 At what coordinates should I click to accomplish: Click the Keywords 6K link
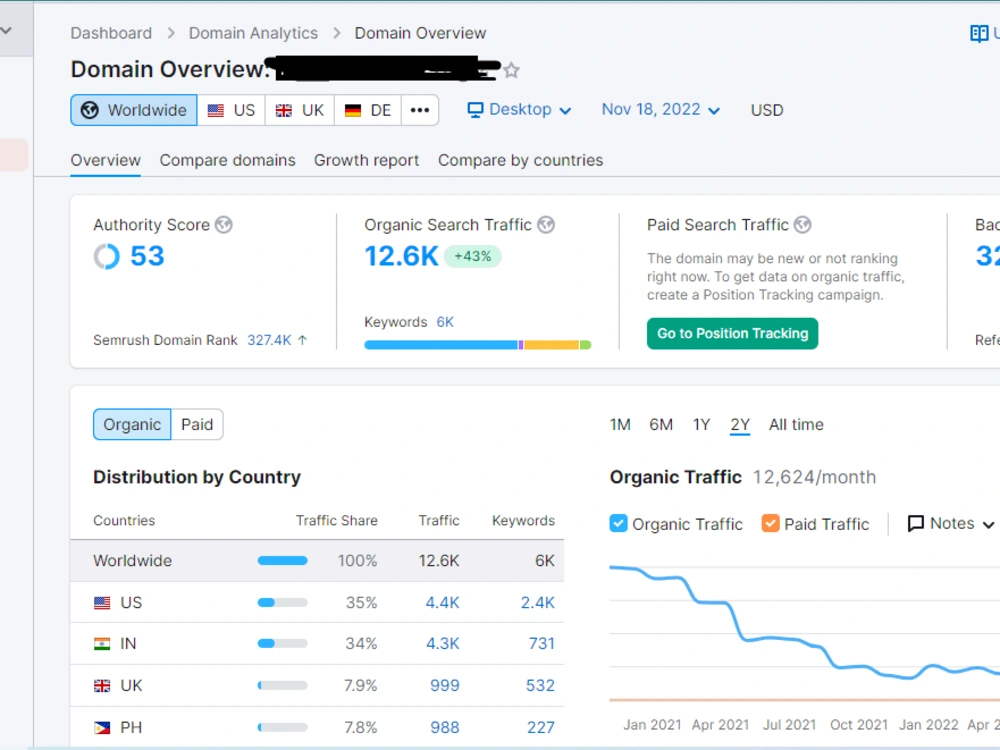click(x=445, y=322)
